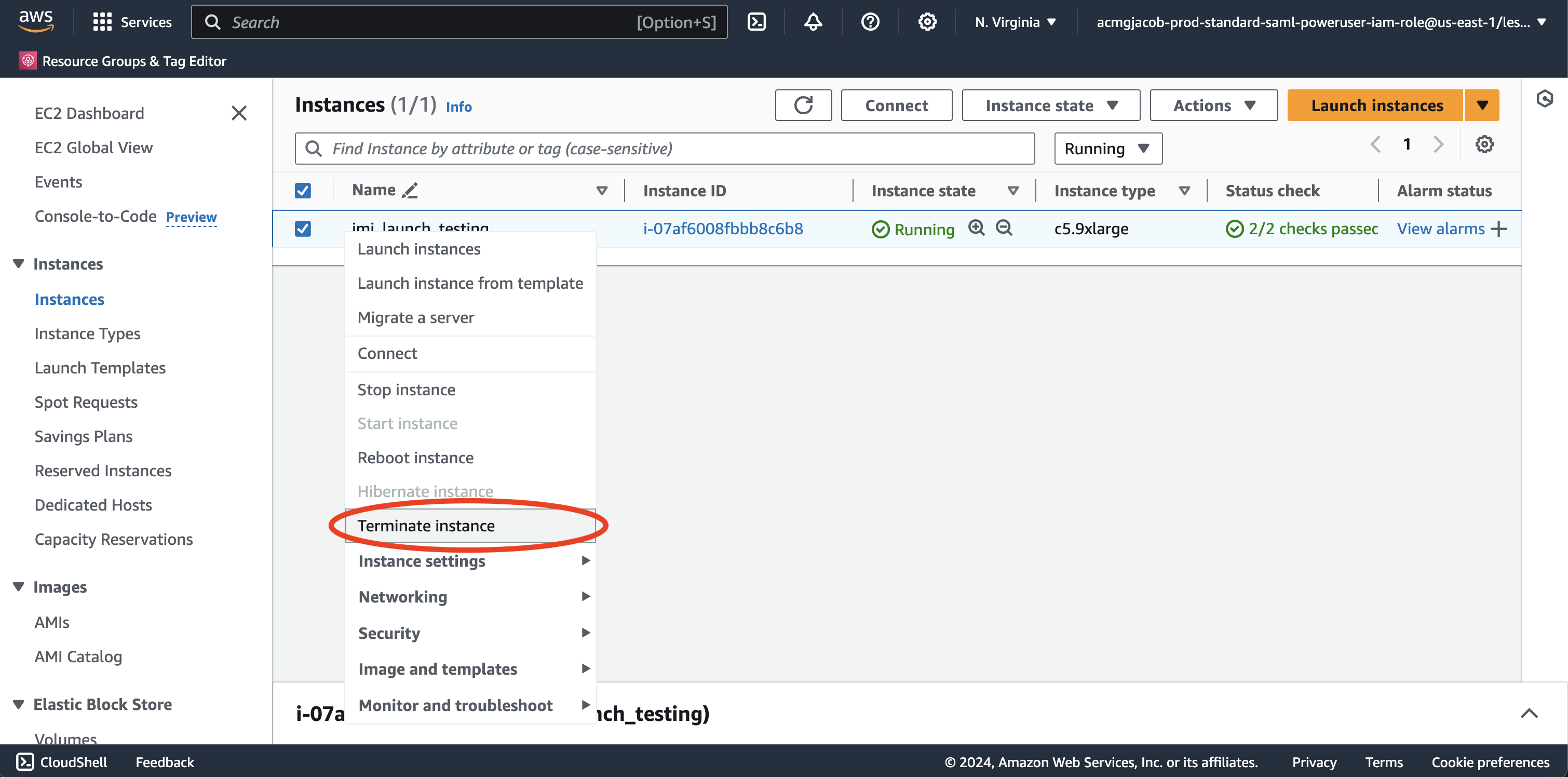Image resolution: width=1568 pixels, height=777 pixels.
Task: Collapse the Images sidebar section
Action: click(x=19, y=586)
